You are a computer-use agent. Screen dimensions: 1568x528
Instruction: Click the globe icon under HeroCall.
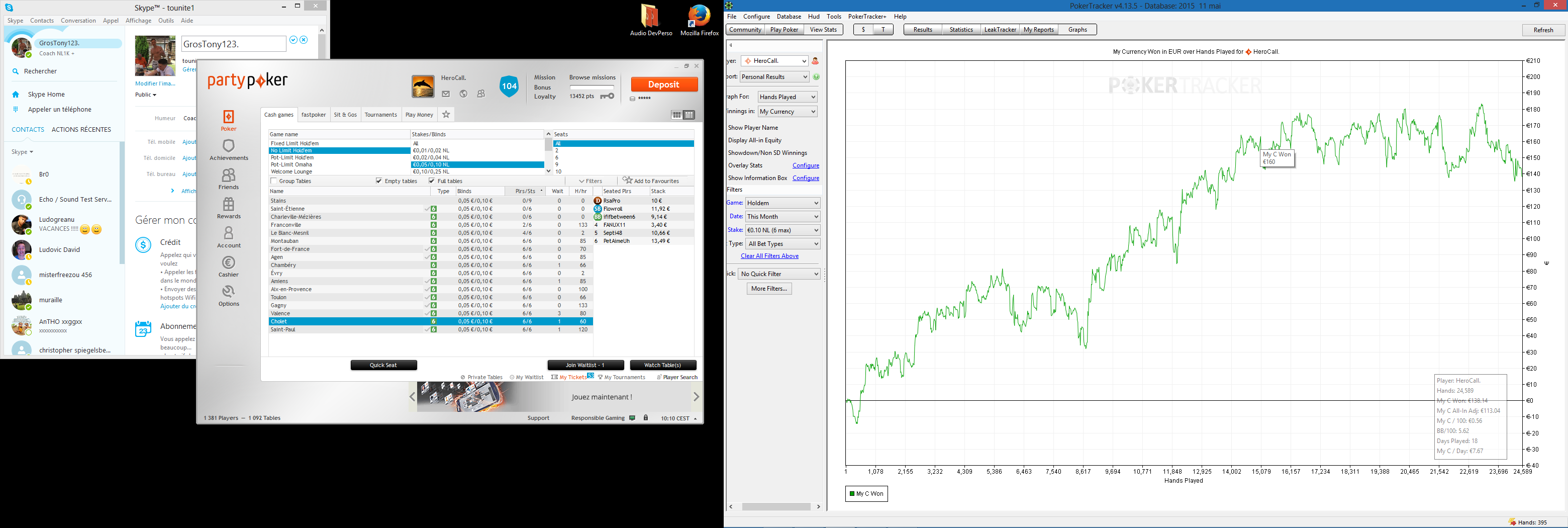point(463,94)
